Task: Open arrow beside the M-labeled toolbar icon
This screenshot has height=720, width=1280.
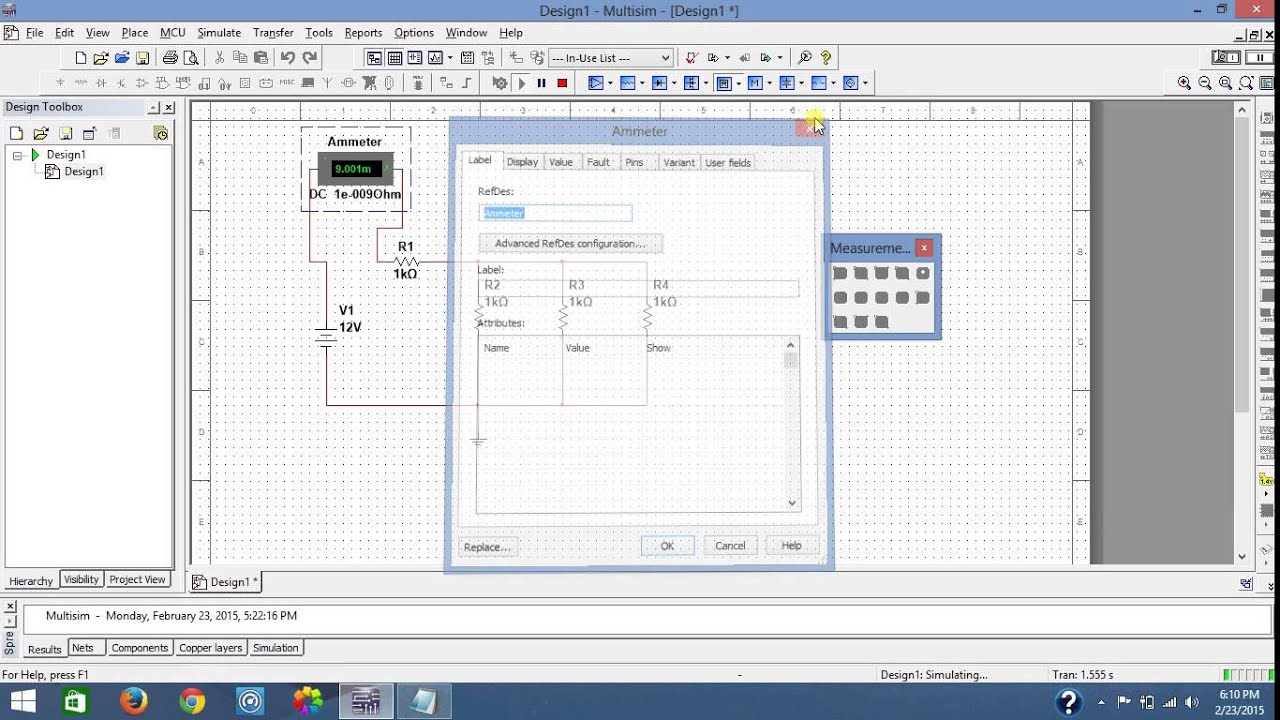Action: point(769,83)
